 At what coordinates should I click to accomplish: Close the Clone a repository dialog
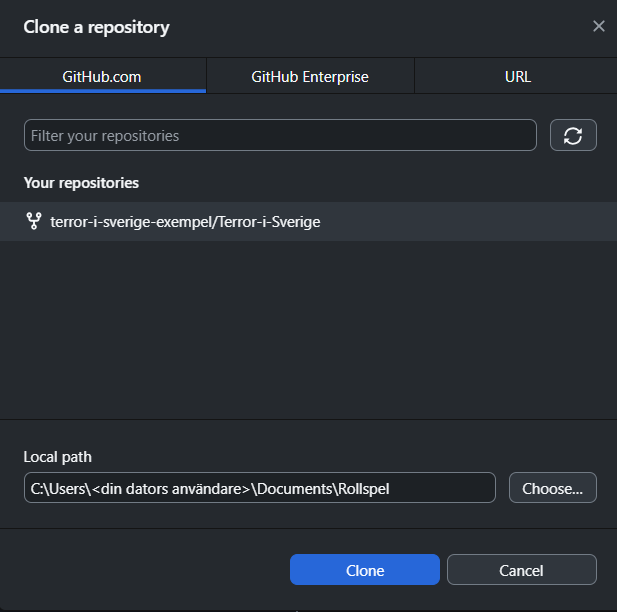[599, 26]
